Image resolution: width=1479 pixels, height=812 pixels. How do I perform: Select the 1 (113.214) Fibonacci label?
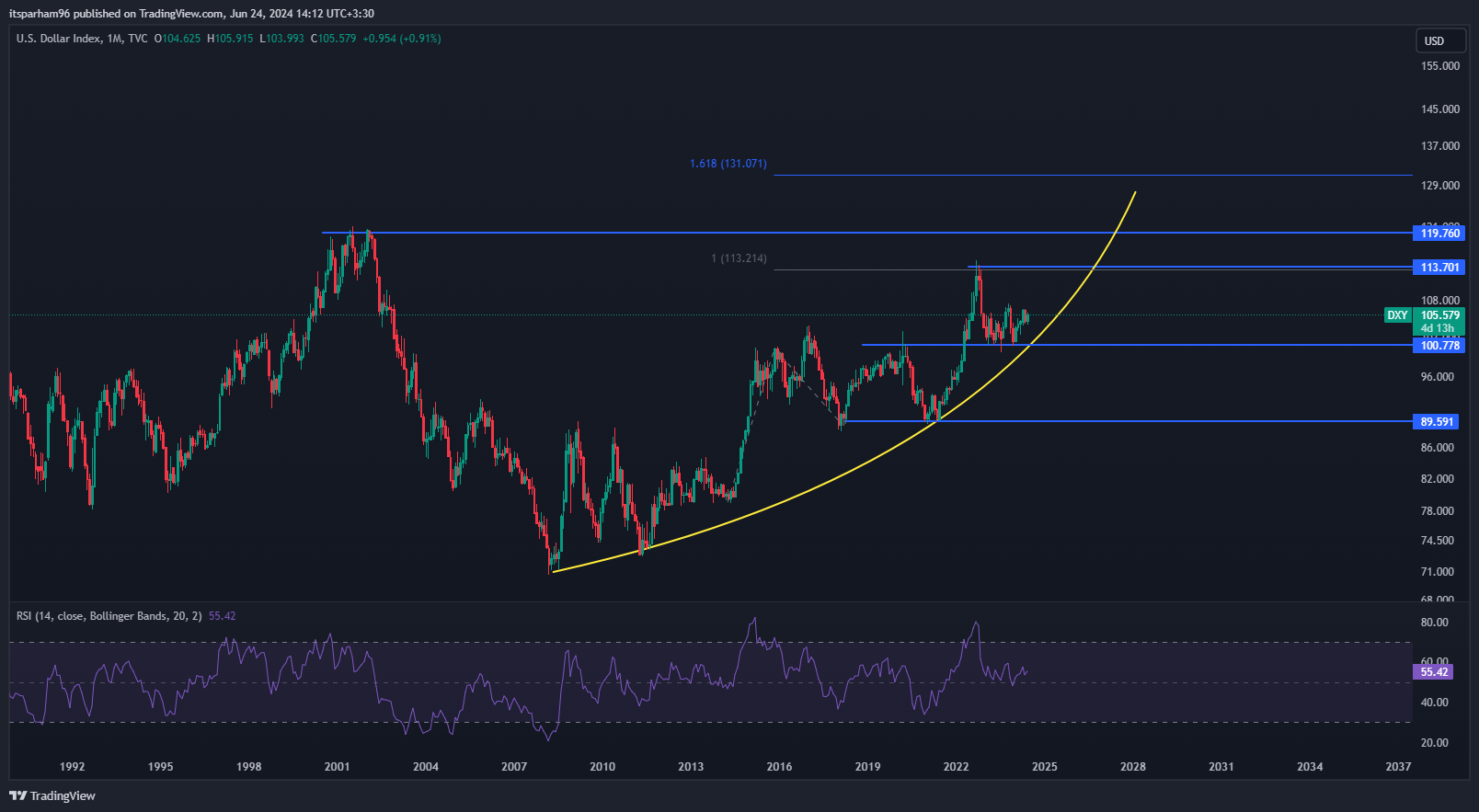[x=739, y=258]
